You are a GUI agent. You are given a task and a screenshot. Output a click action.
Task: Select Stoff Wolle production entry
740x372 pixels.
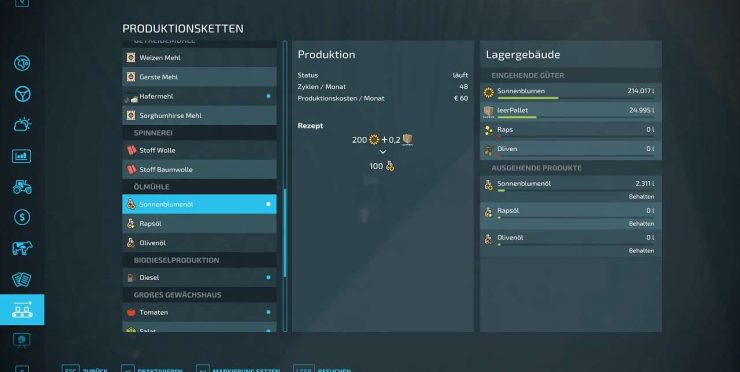199,150
